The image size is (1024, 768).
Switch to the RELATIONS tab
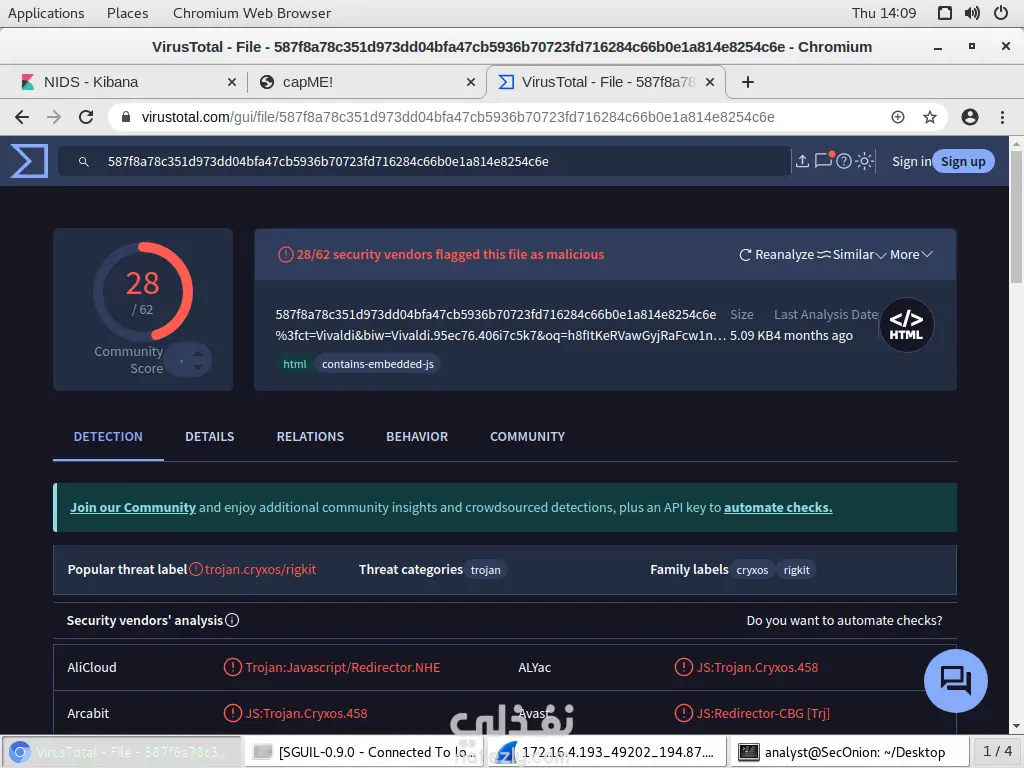tap(310, 436)
